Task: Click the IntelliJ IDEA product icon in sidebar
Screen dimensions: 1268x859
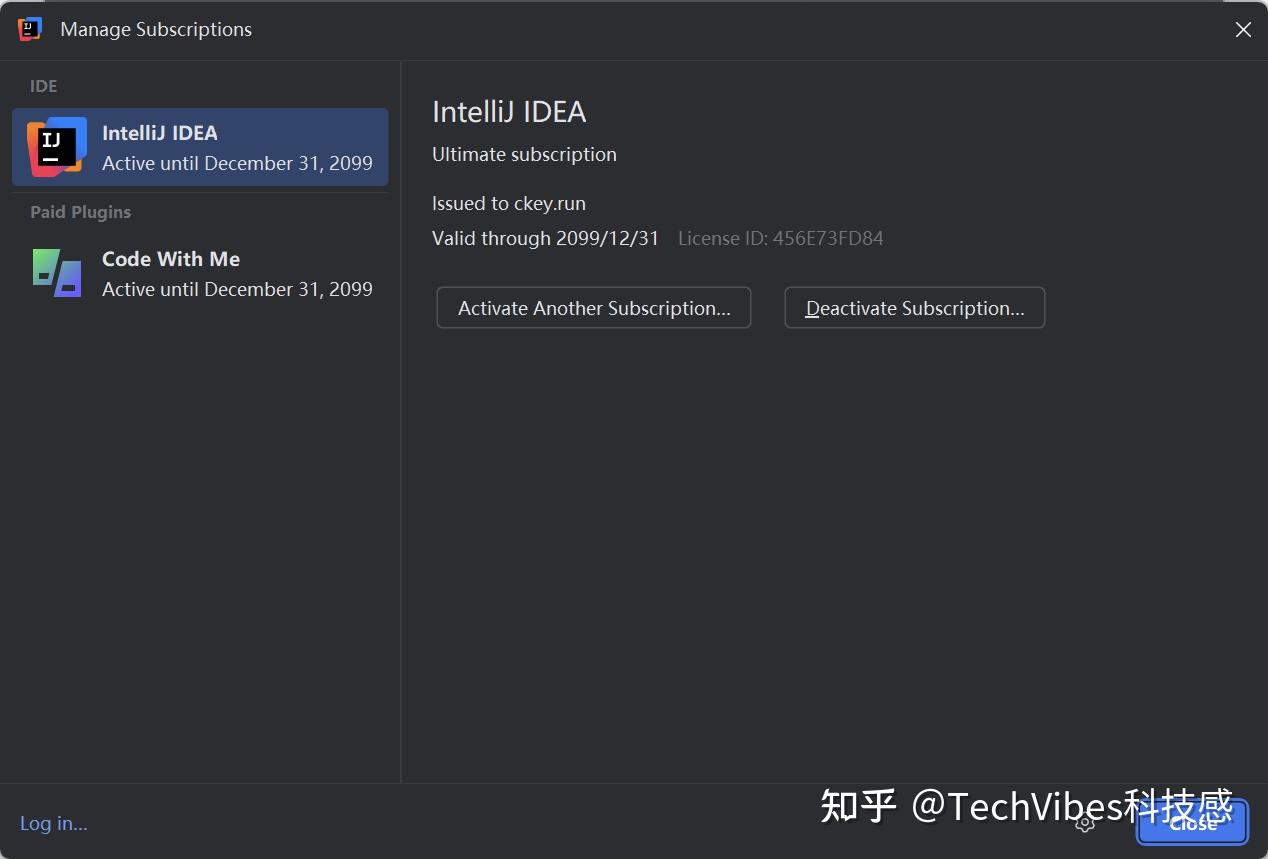Action: point(56,147)
